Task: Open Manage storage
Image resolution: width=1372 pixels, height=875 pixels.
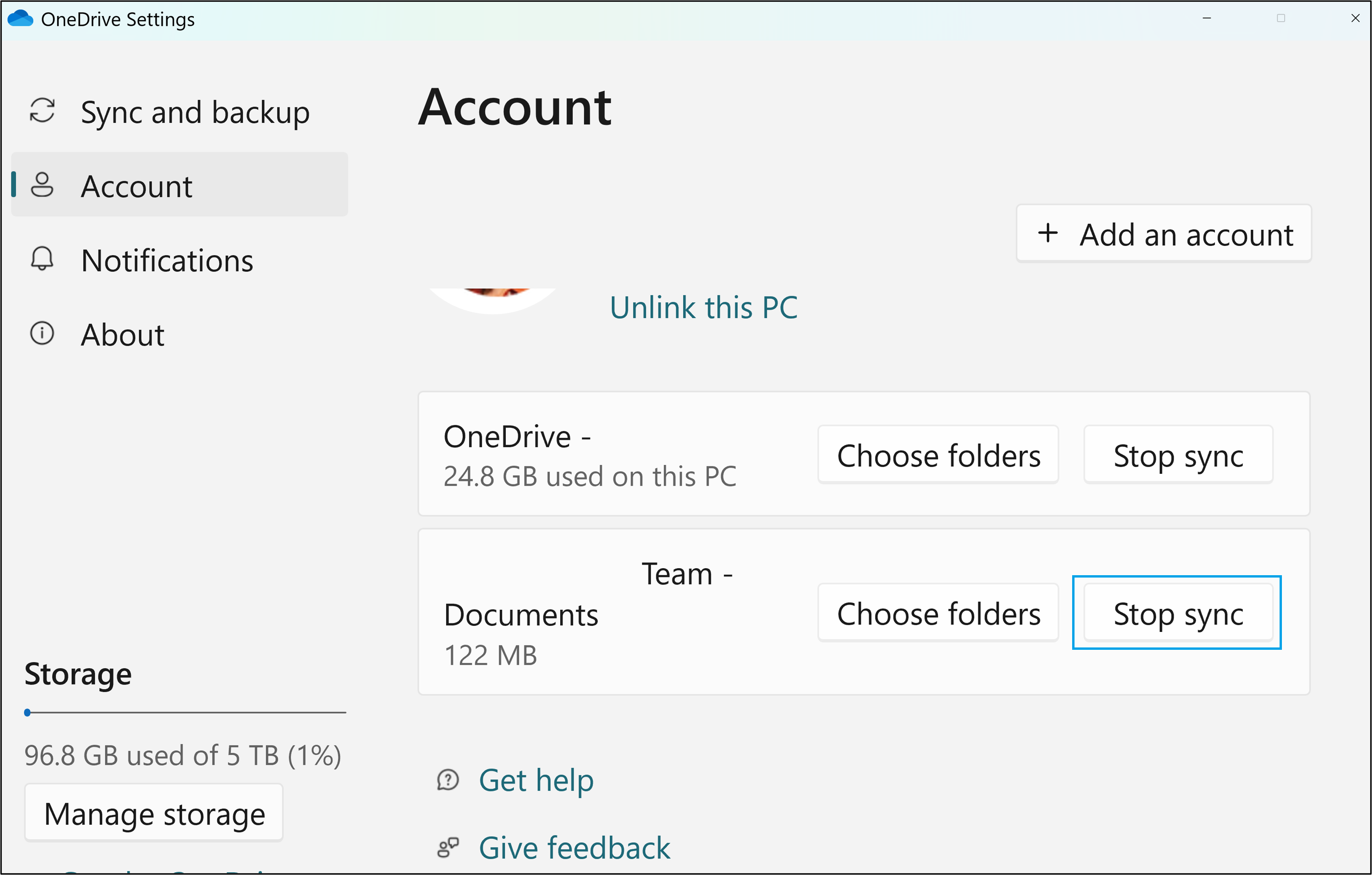Action: pos(154,813)
